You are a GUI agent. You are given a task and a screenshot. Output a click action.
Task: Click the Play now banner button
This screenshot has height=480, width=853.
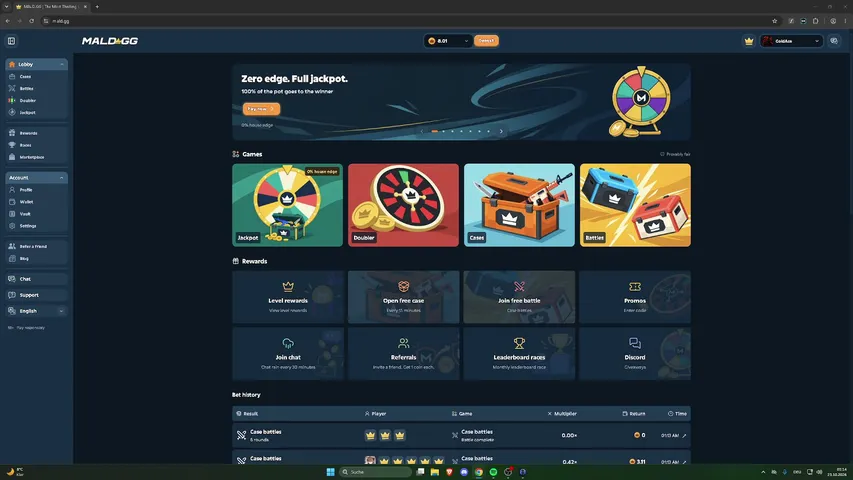click(x=261, y=109)
